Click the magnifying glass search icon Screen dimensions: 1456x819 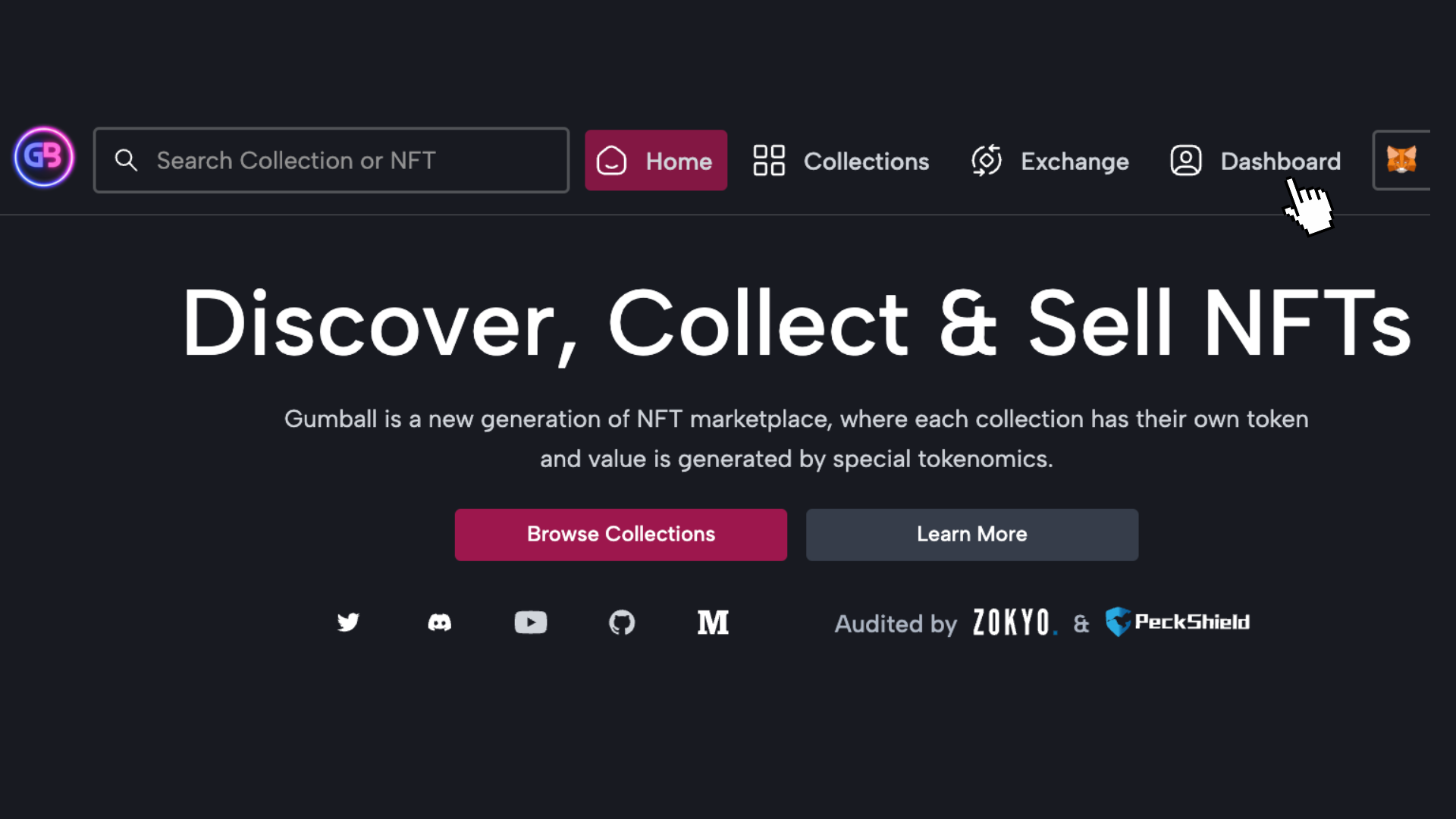coord(126,160)
